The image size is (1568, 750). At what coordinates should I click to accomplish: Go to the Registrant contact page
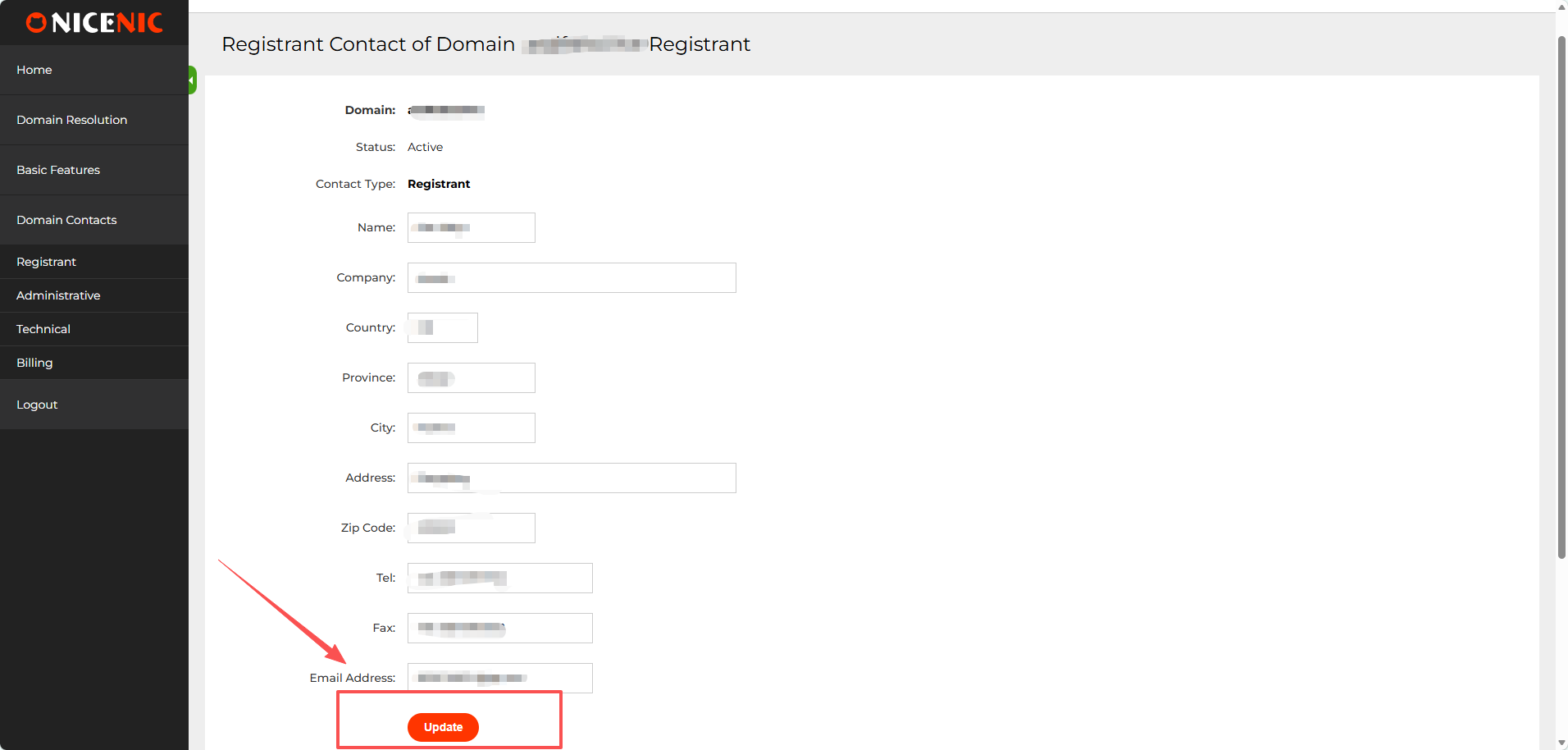point(46,262)
